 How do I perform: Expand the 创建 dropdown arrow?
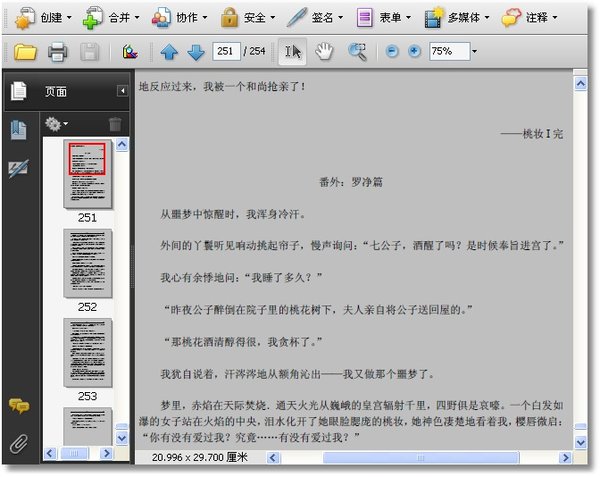(x=69, y=18)
